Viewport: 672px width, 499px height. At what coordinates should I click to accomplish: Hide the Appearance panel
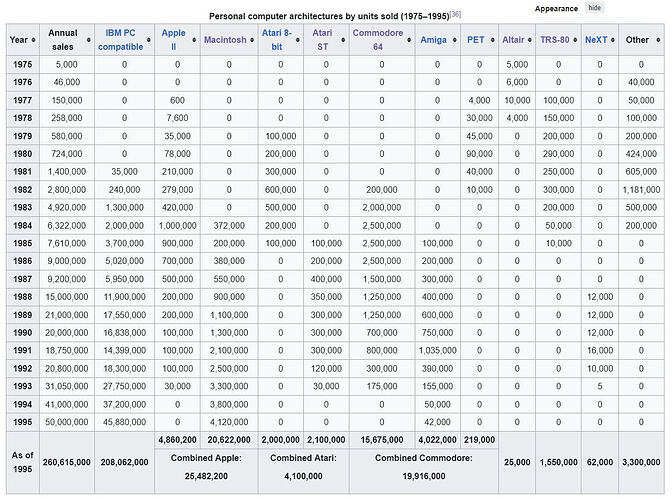(x=594, y=8)
